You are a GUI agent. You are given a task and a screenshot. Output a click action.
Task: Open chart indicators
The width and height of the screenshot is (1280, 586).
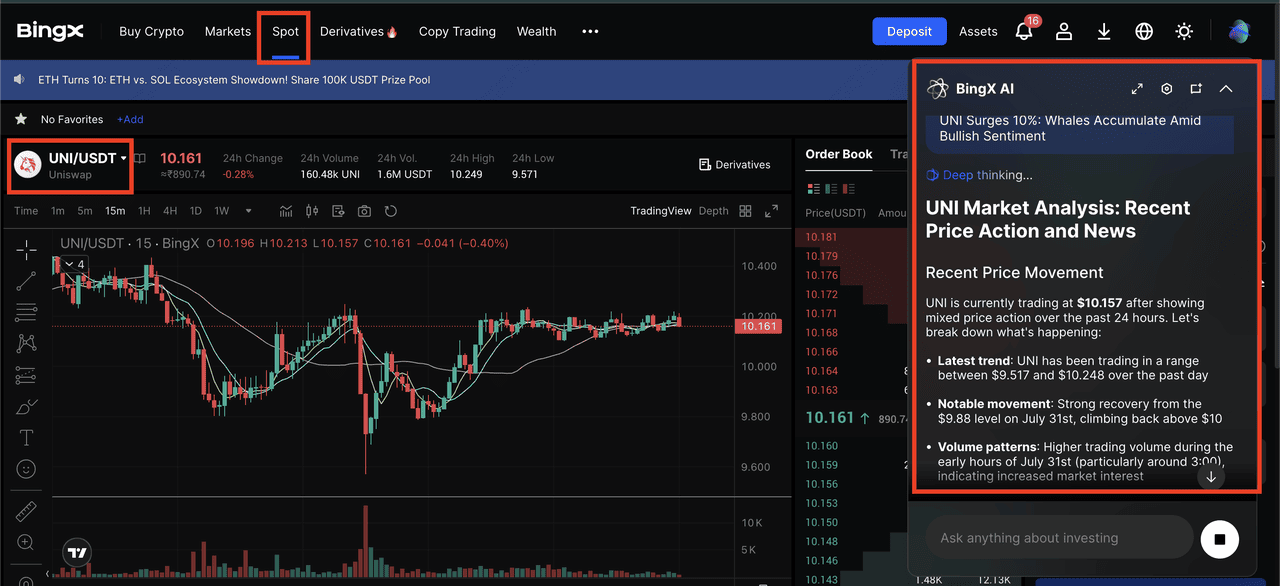(286, 211)
